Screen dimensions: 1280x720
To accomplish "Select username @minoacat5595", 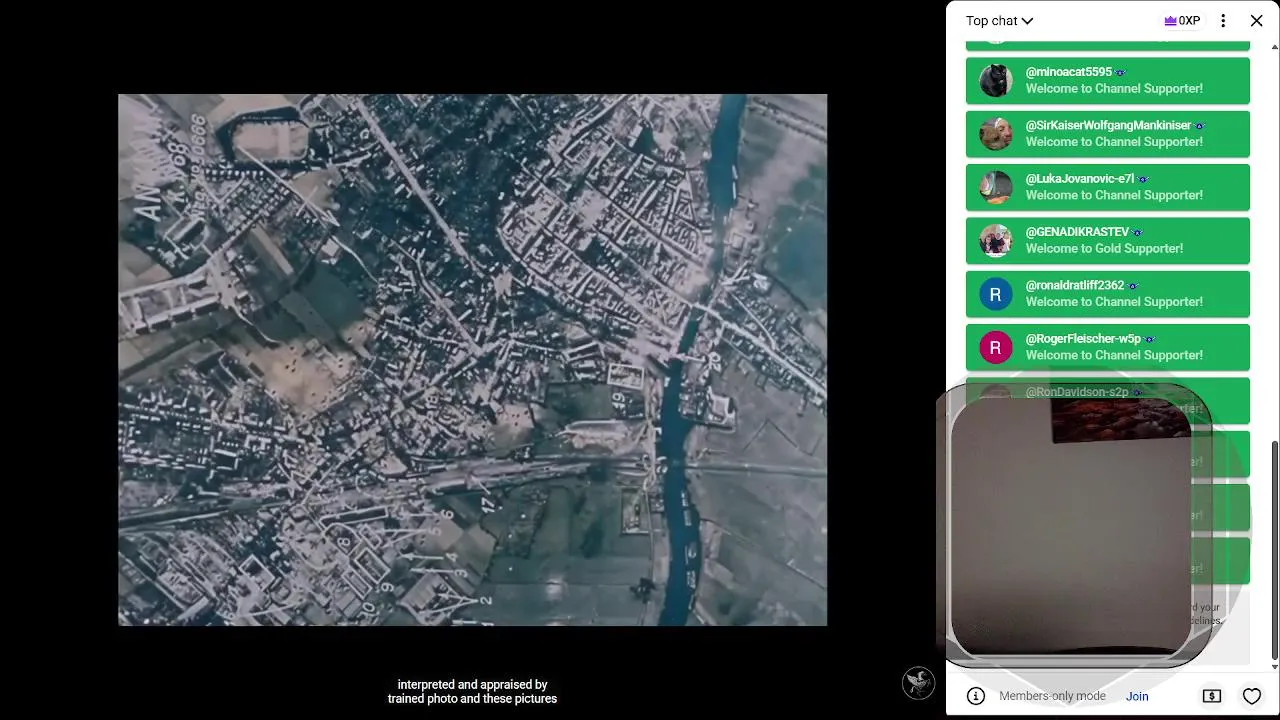I will click(1068, 72).
